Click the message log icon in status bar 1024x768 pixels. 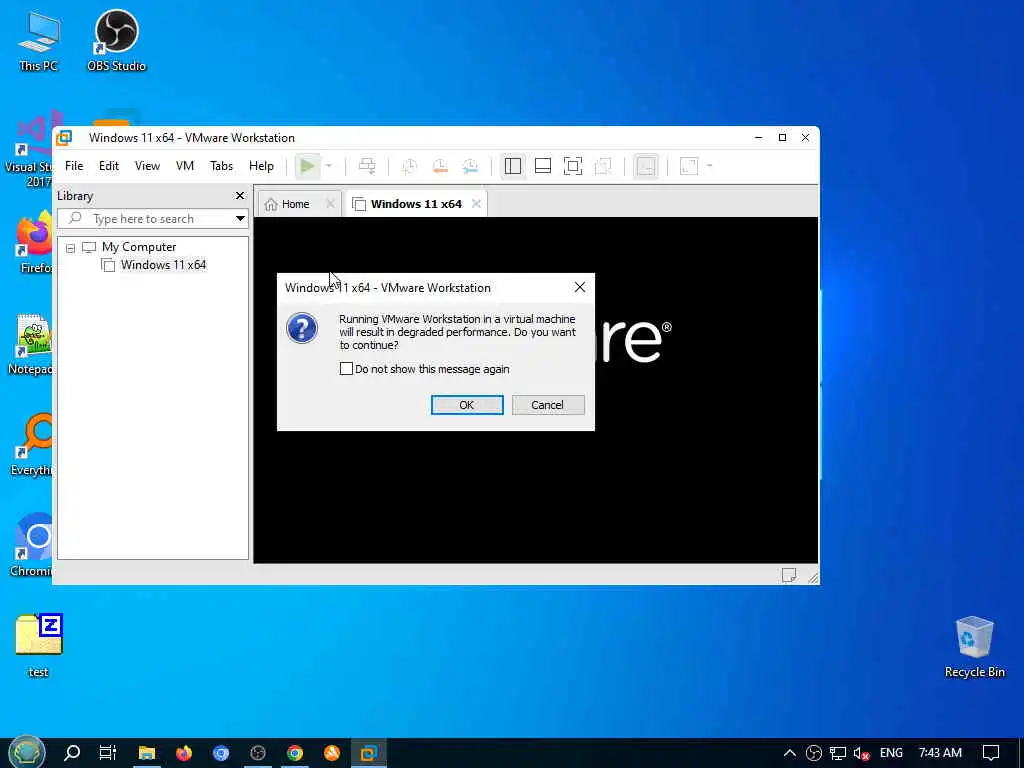pos(789,575)
